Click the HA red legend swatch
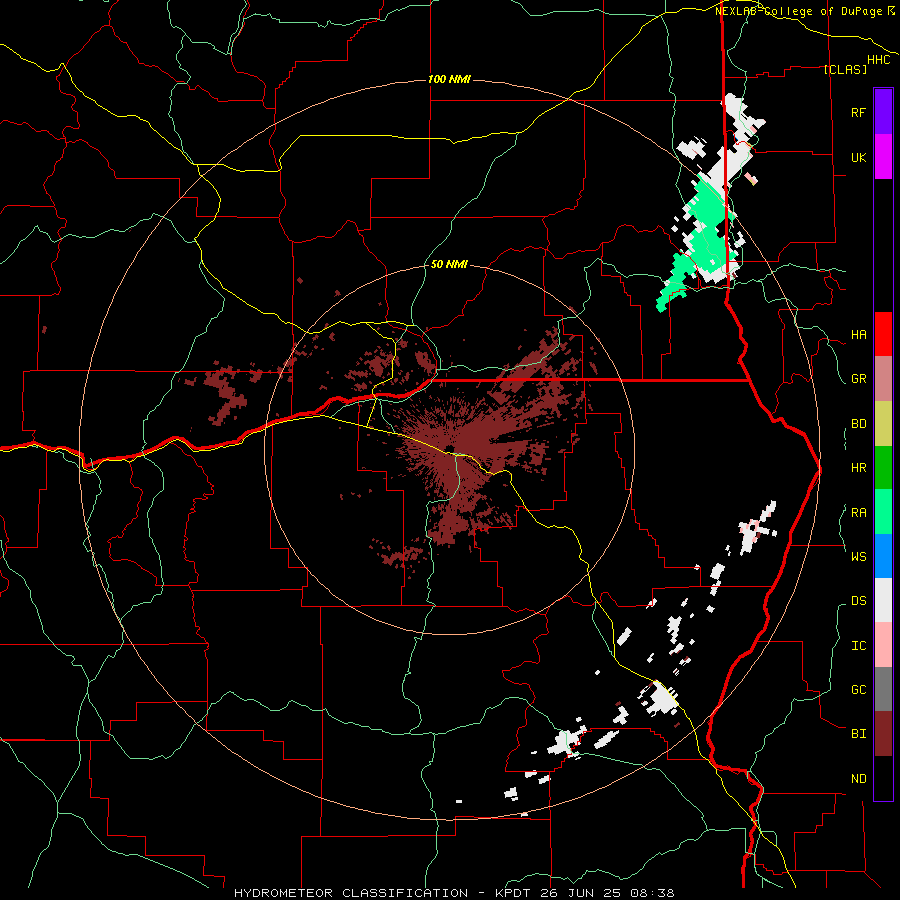This screenshot has height=900, width=900. coord(883,334)
